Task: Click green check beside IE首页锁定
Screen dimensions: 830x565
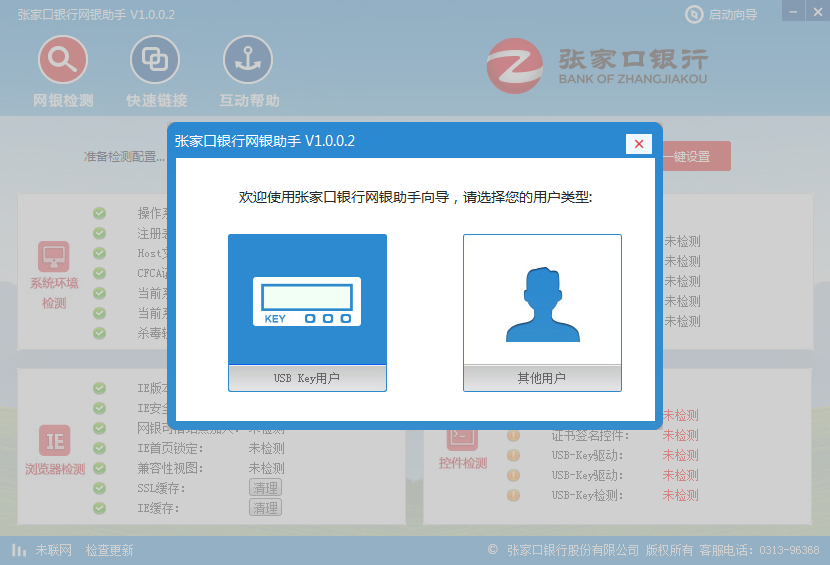Action: pos(100,449)
